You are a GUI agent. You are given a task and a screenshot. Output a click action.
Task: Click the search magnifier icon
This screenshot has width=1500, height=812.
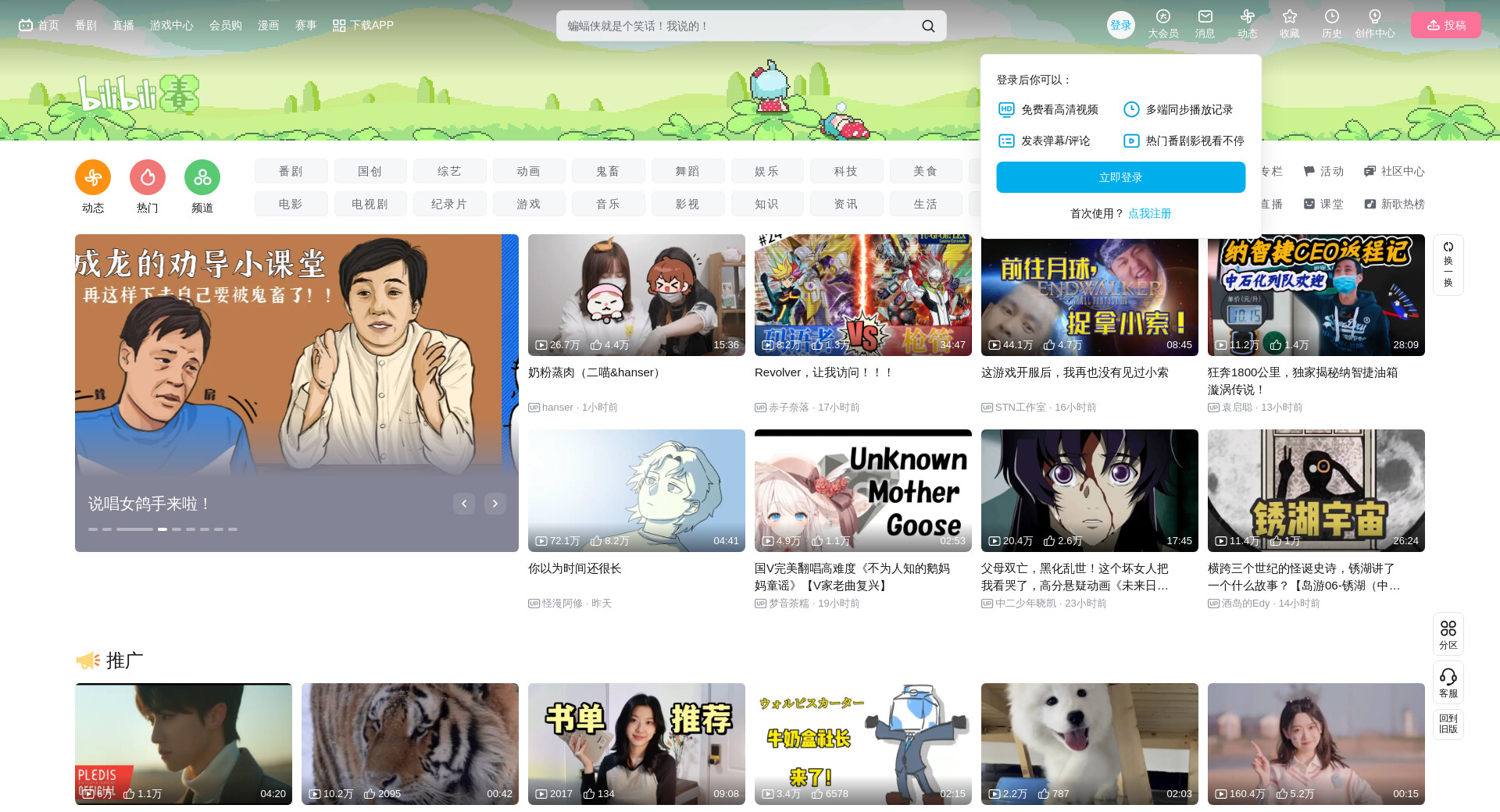(x=928, y=26)
